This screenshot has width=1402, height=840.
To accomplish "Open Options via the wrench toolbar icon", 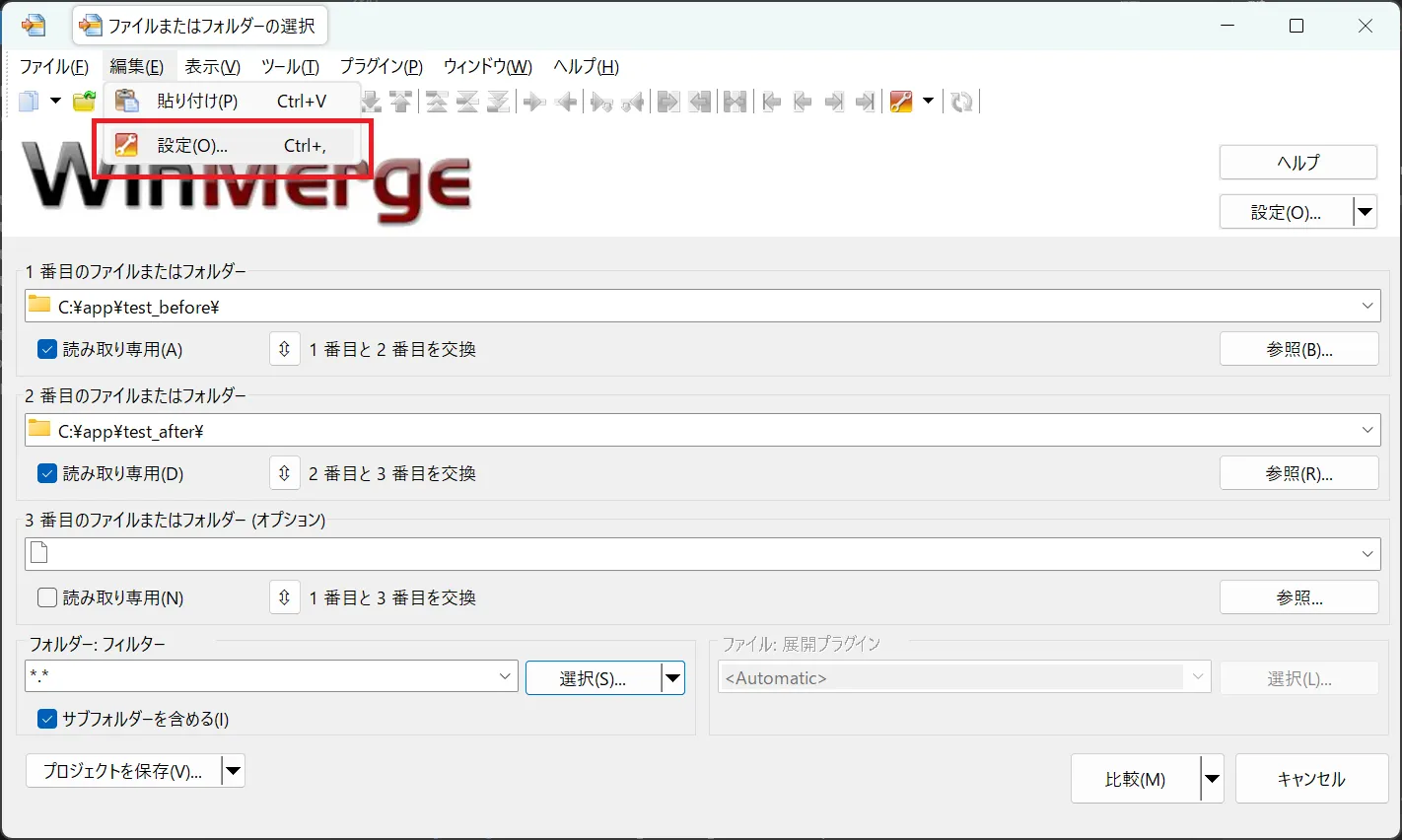I will (901, 102).
